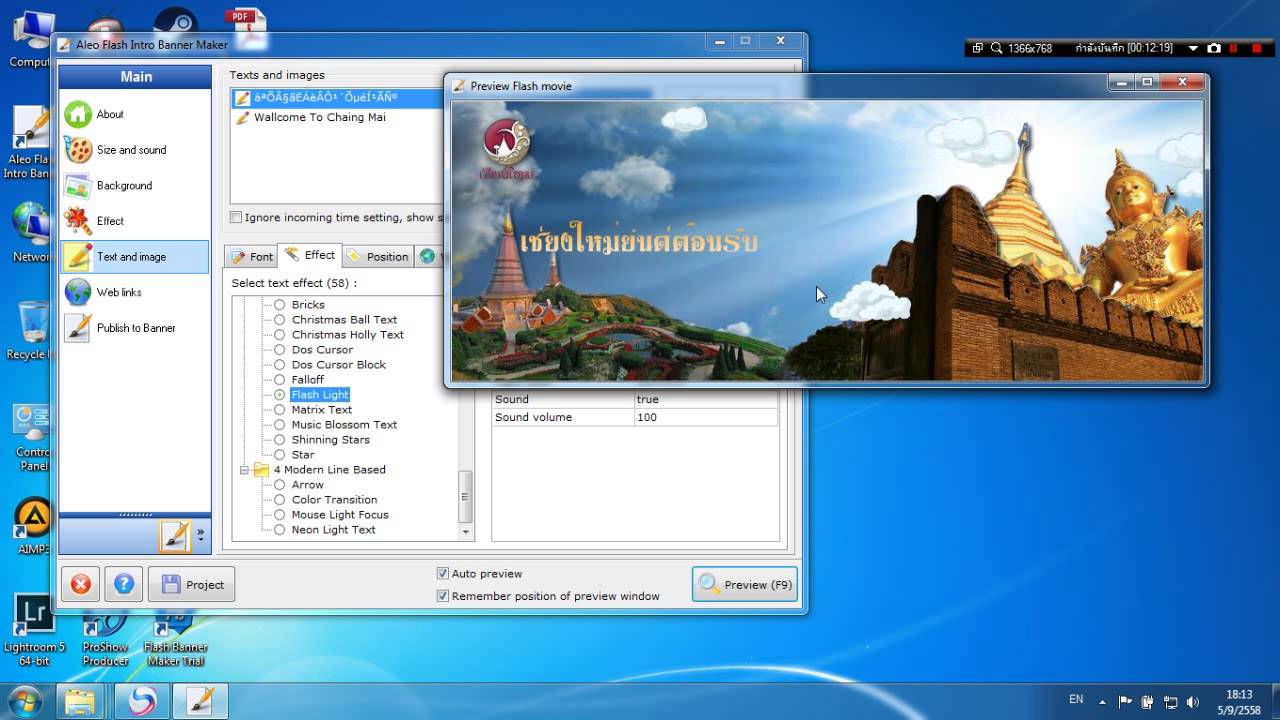
Task: Click the Sound volume value 100
Action: point(706,417)
